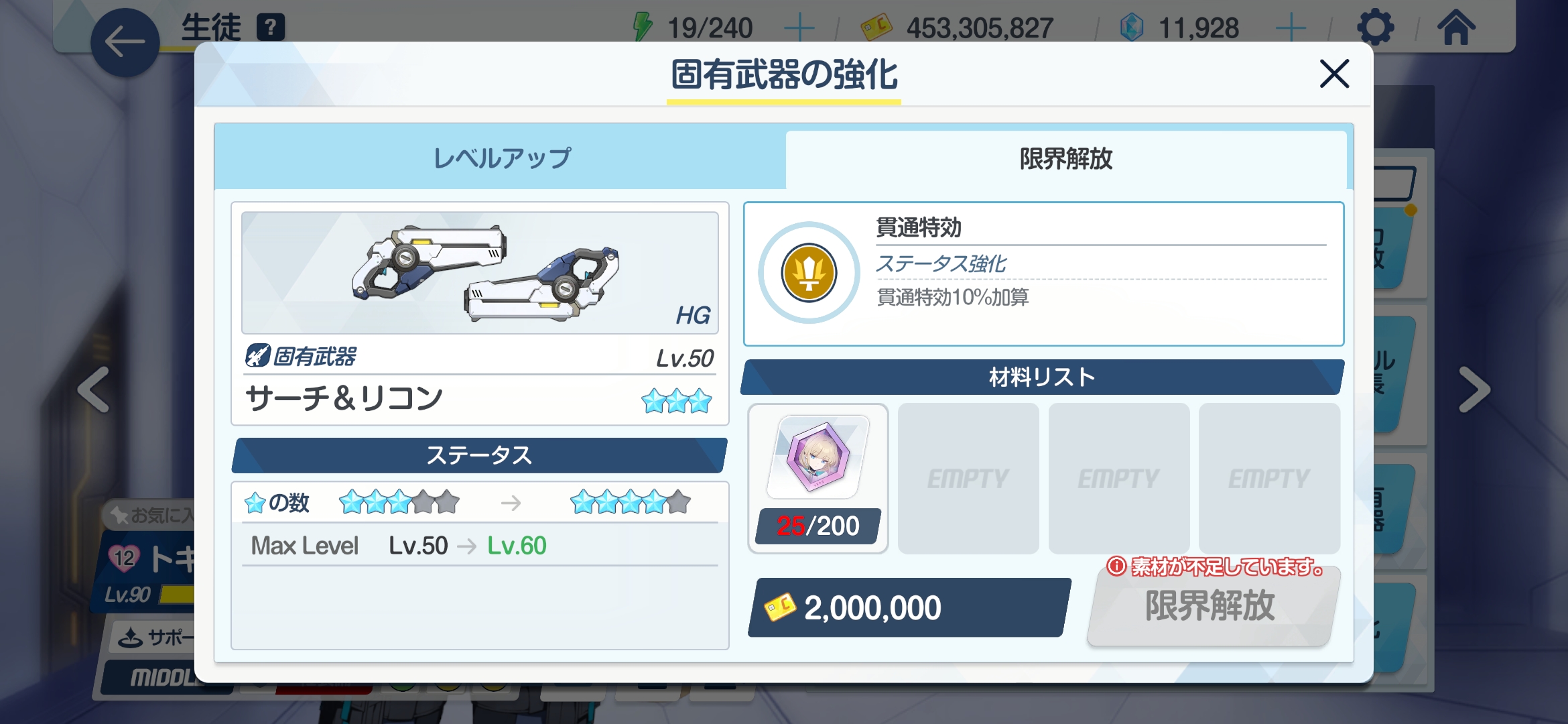
Task: Tap the greyed-out 限界解放 confirm button
Action: coord(1212,606)
